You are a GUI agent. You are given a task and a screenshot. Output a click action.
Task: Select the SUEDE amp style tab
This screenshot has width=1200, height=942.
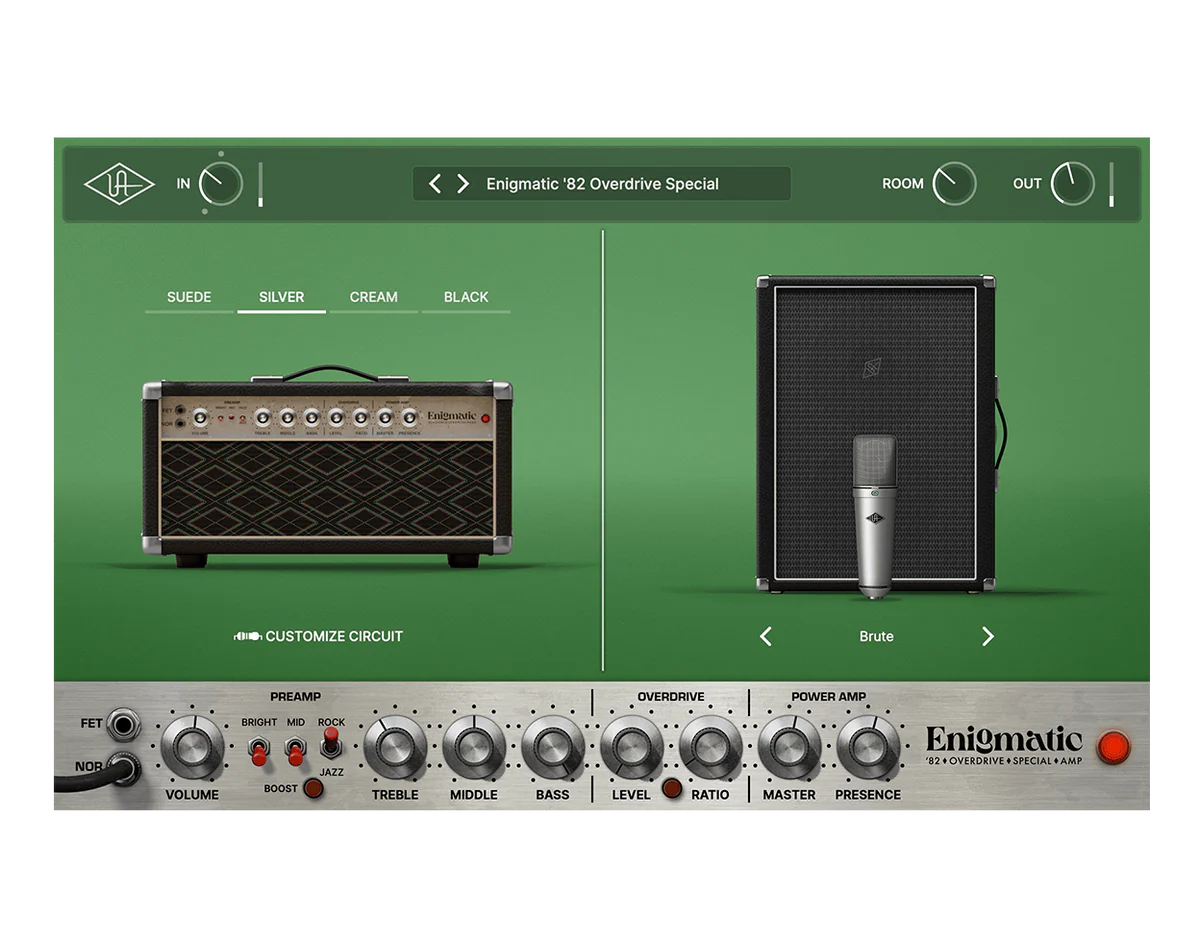(x=189, y=298)
